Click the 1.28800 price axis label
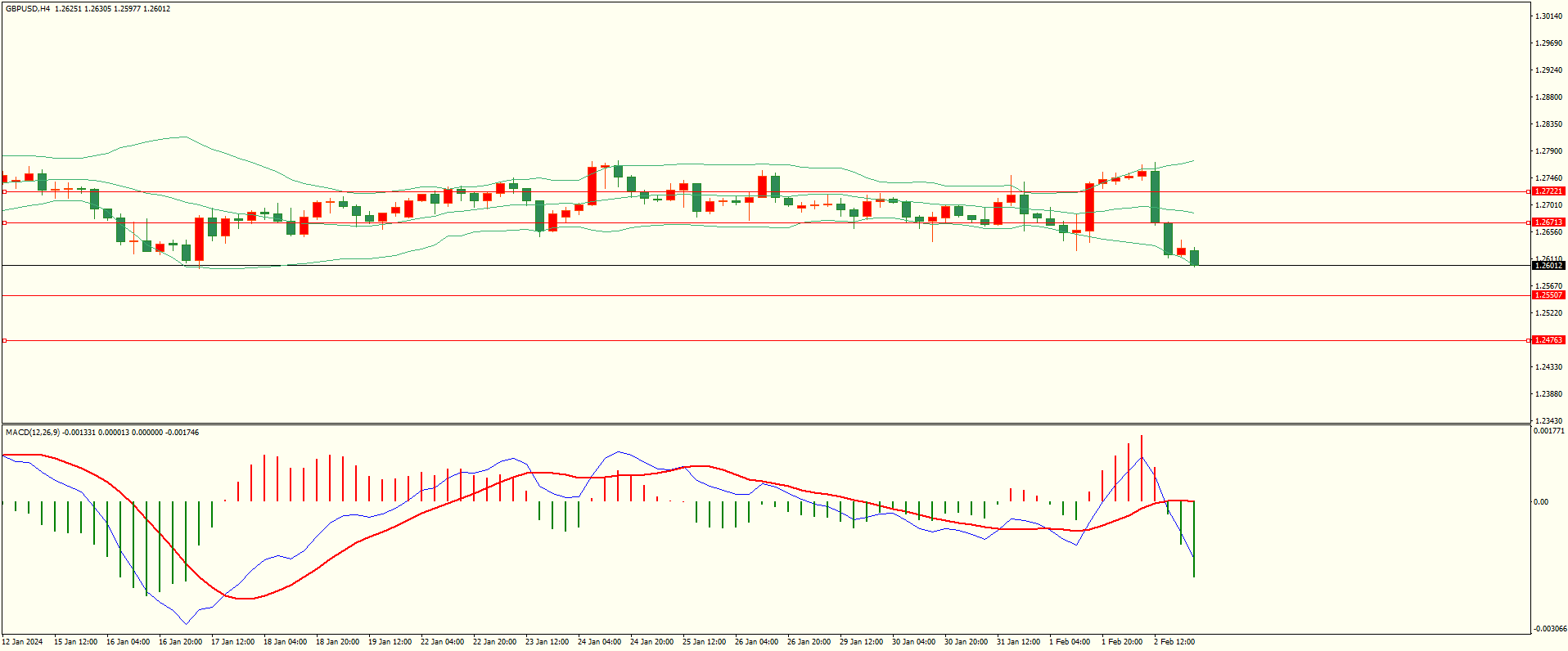This screenshot has height=651, width=1568. point(1549,97)
